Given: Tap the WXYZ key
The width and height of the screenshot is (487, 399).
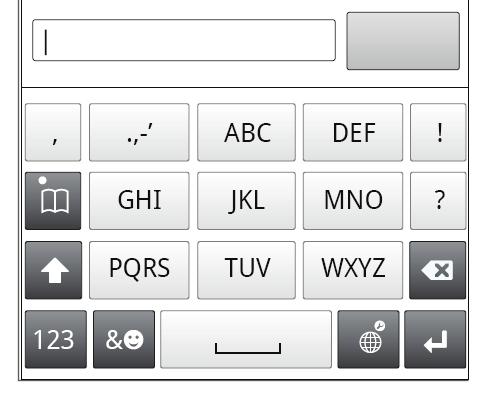Looking at the screenshot, I should click(x=353, y=270).
